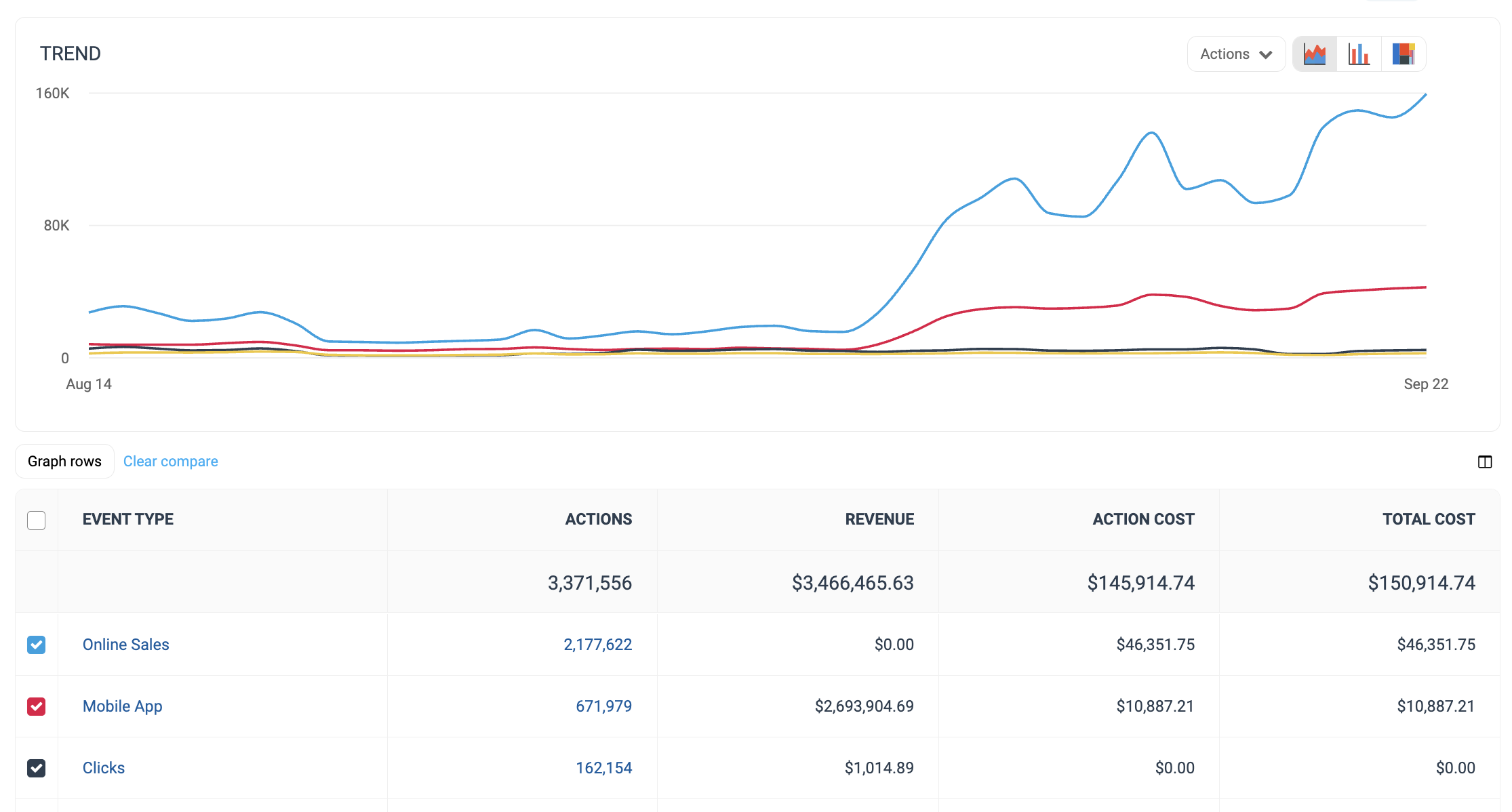1512x812 pixels.
Task: Click the TREND chart title
Action: click(x=71, y=54)
